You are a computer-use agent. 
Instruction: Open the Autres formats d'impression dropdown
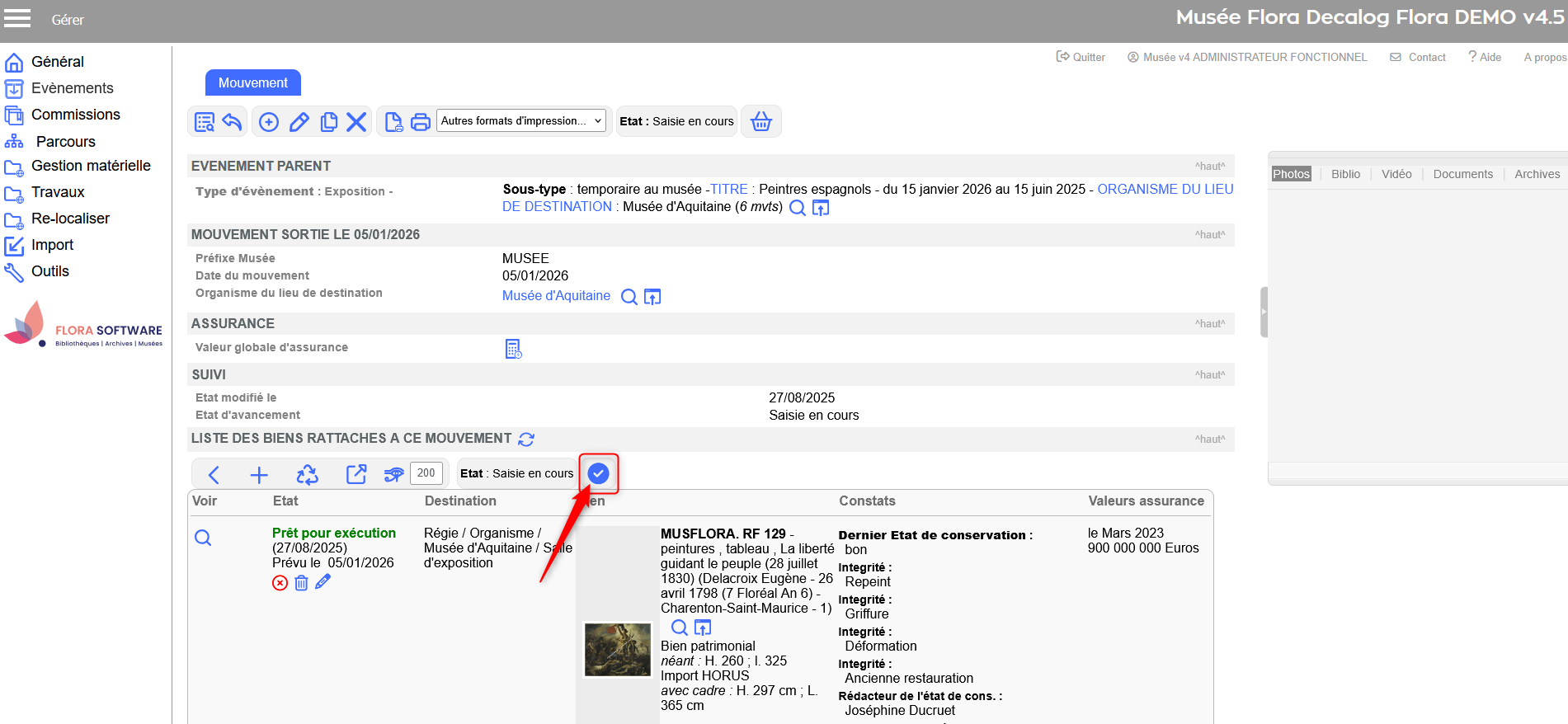tap(520, 121)
